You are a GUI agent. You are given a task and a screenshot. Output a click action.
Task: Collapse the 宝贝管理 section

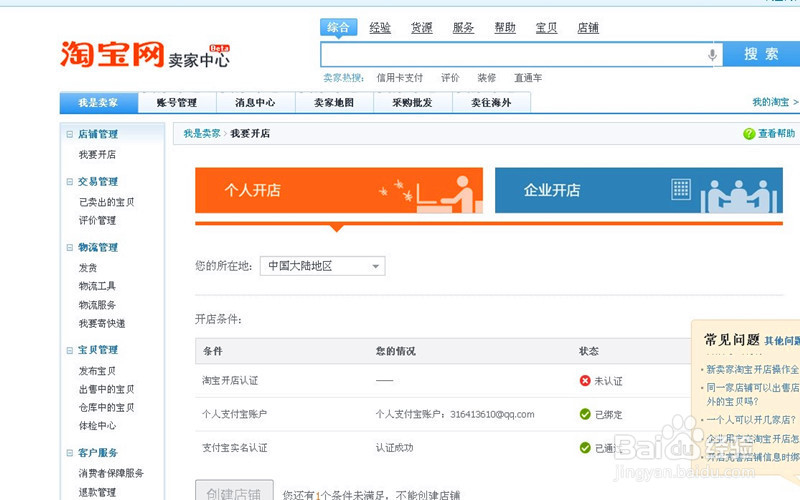(69, 350)
